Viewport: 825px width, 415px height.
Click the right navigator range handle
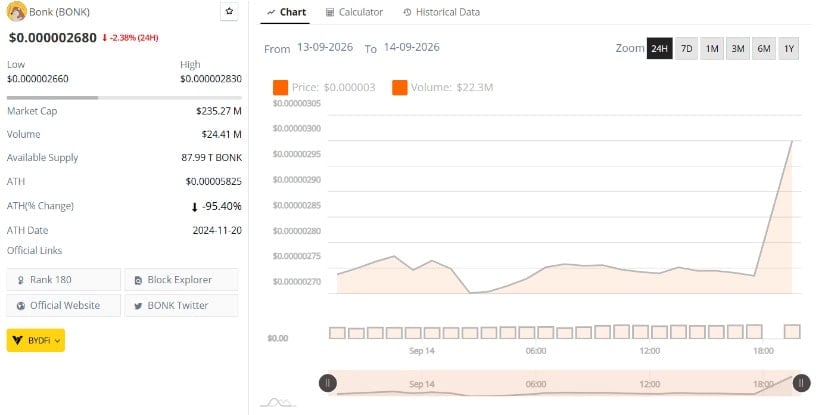tap(801, 383)
